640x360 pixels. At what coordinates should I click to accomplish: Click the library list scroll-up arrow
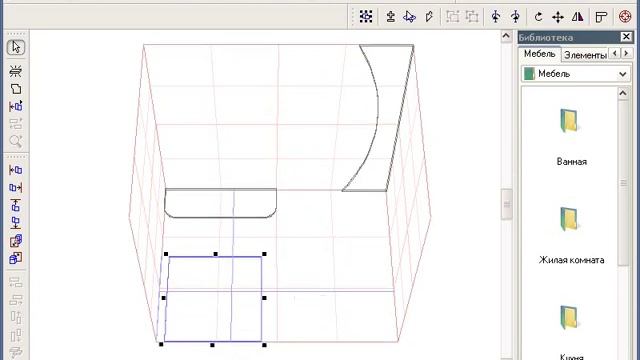tap(623, 93)
